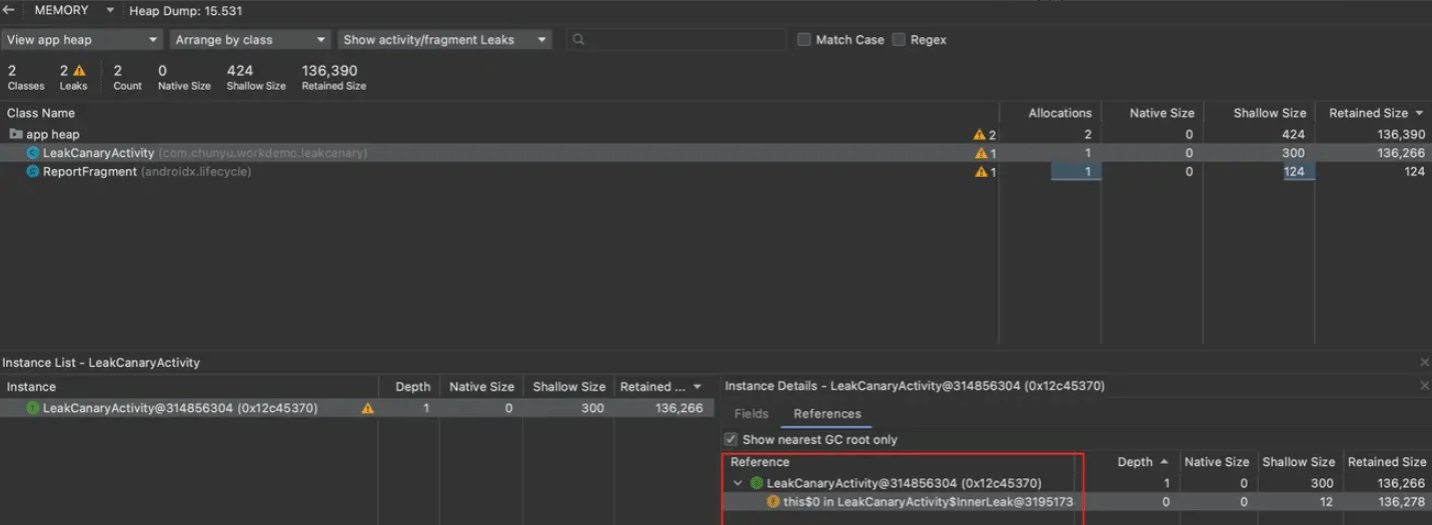Click references Retained Size column header

point(1387,462)
